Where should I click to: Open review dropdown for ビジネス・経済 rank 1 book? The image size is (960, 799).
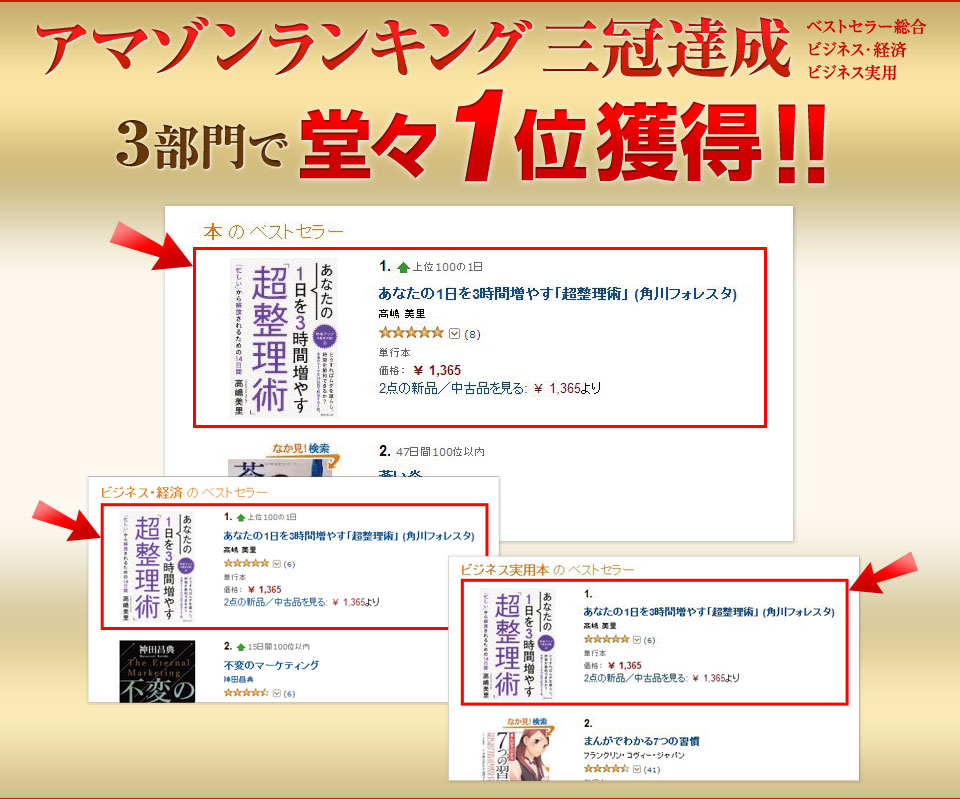coord(277,564)
